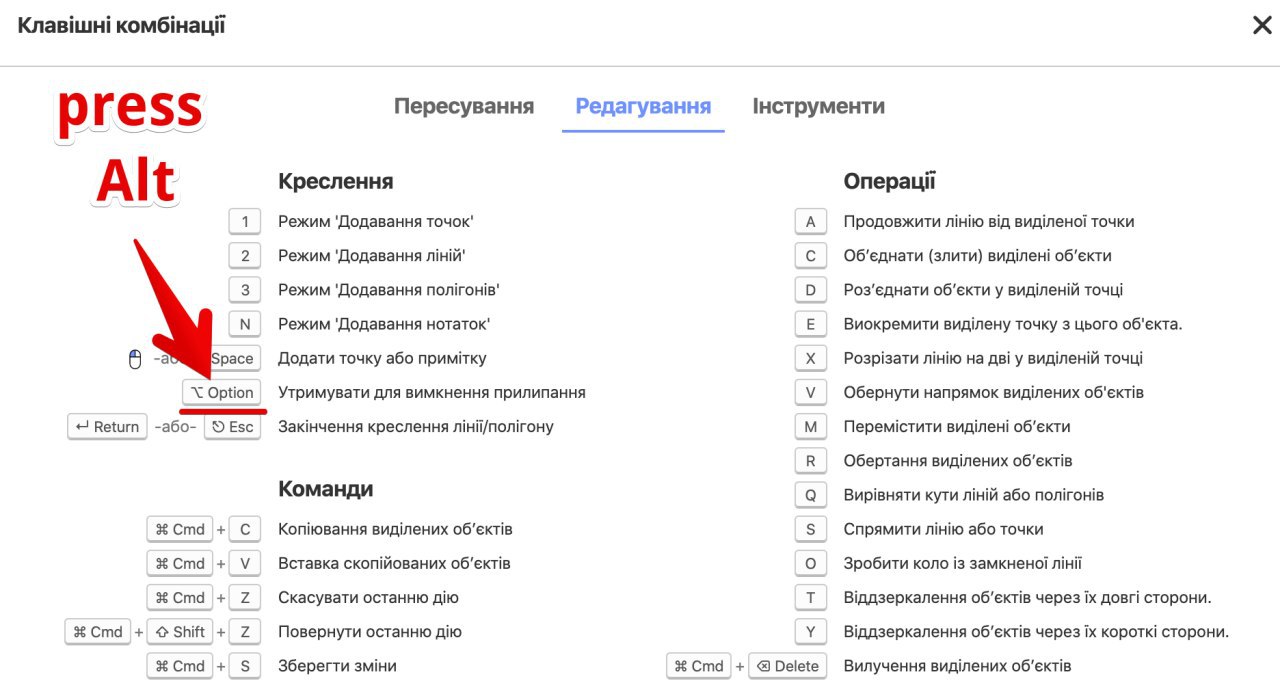1280x696 pixels.
Task: Click 'Утримувати для вимкнення прилипання' text
Action: [432, 393]
